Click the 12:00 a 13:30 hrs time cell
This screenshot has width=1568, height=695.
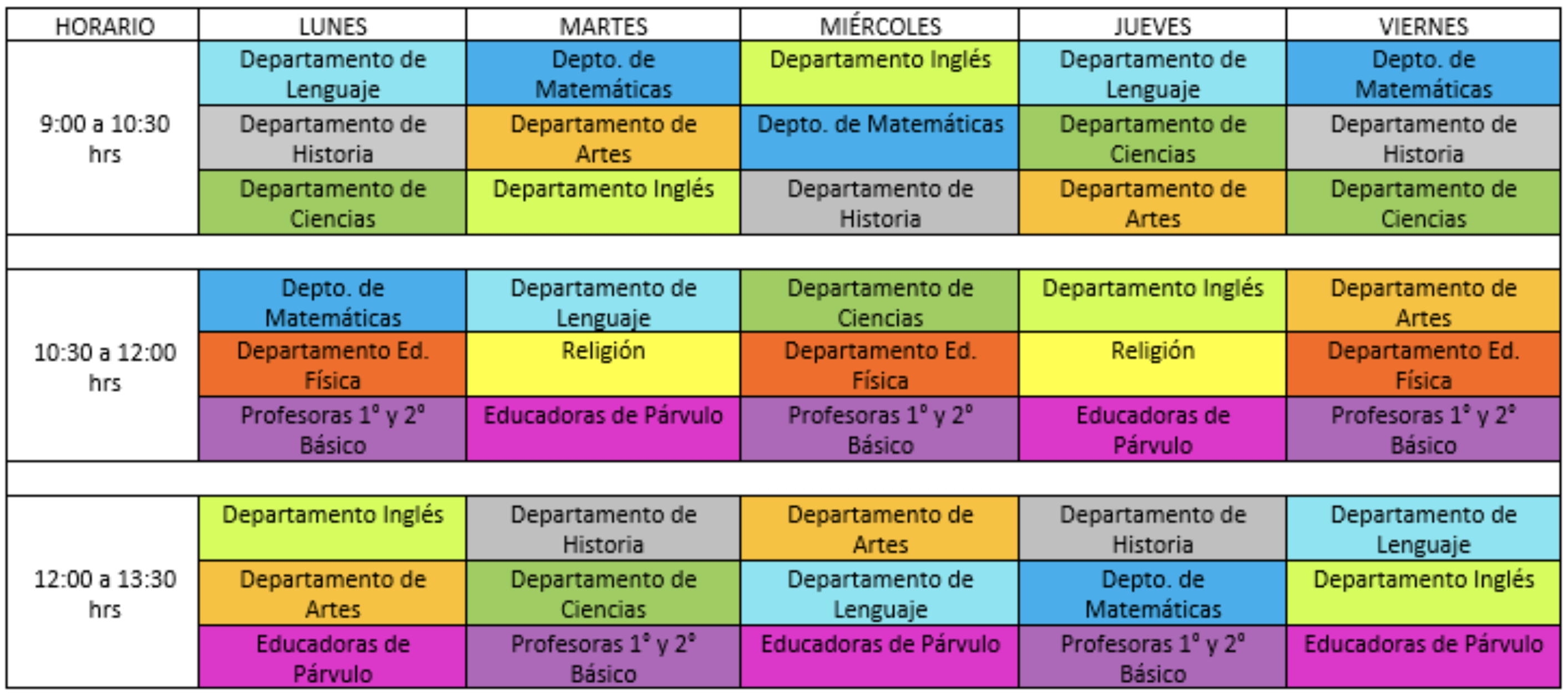pos(103,593)
